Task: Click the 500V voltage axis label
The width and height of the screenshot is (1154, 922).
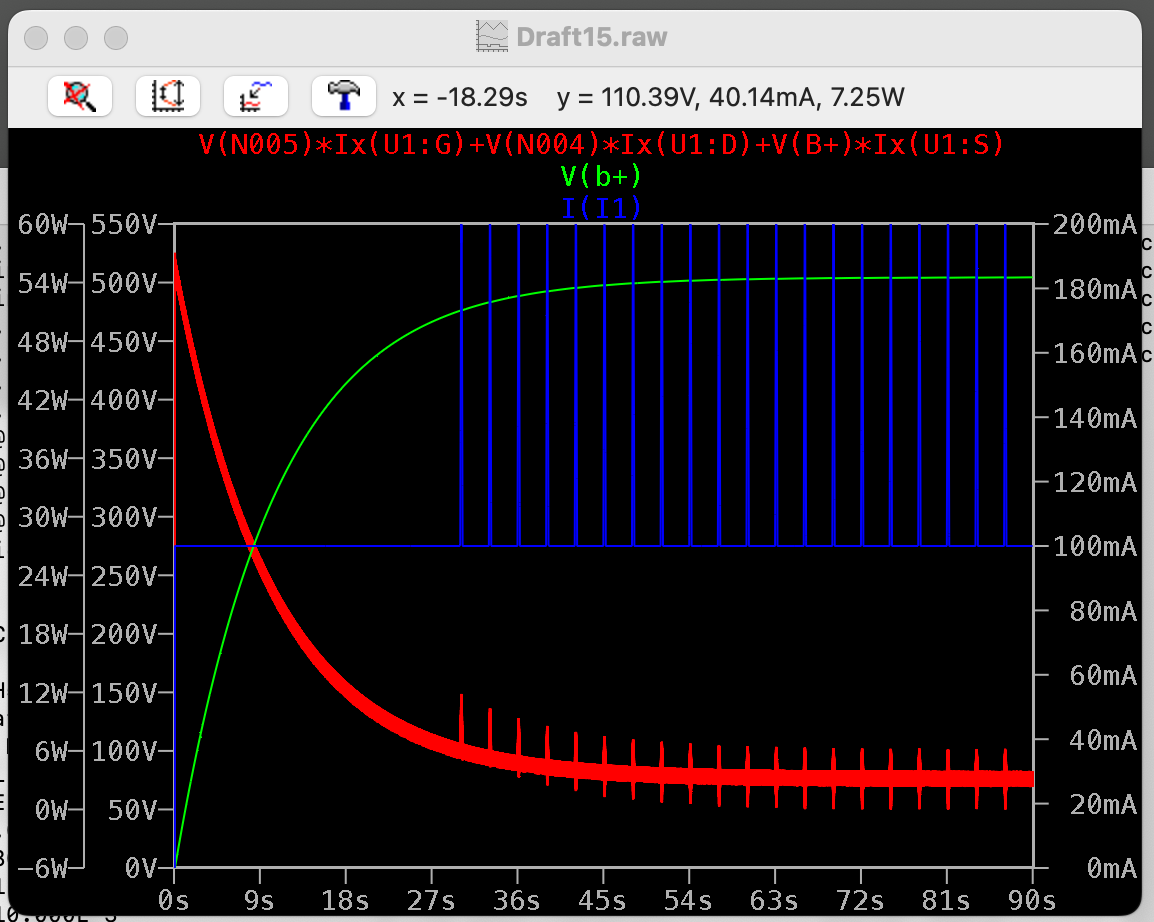Action: coord(124,283)
